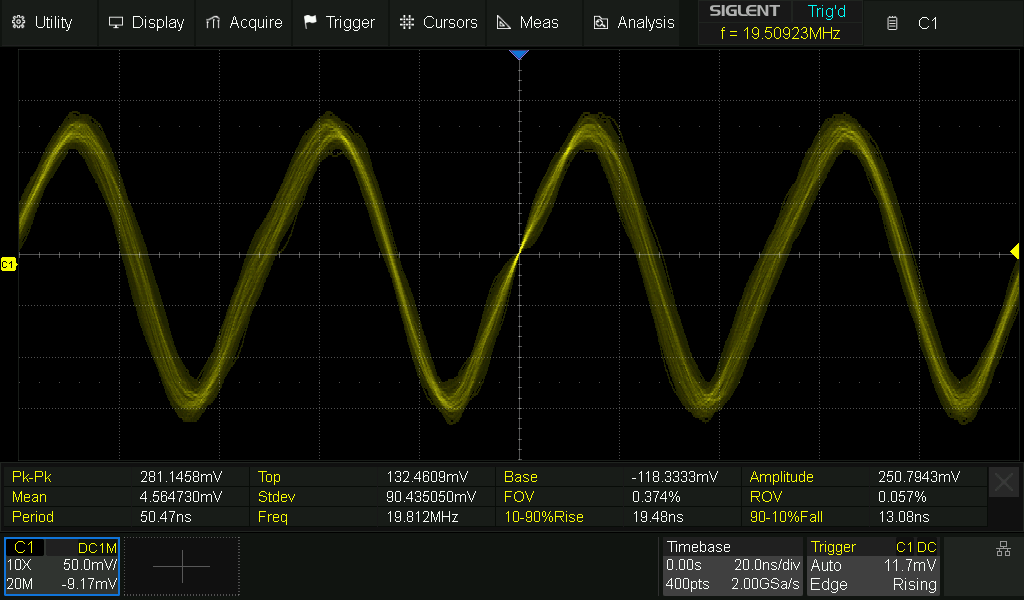Screen dimensions: 1024x600
Task: Open the Analysis menu
Action: point(631,23)
